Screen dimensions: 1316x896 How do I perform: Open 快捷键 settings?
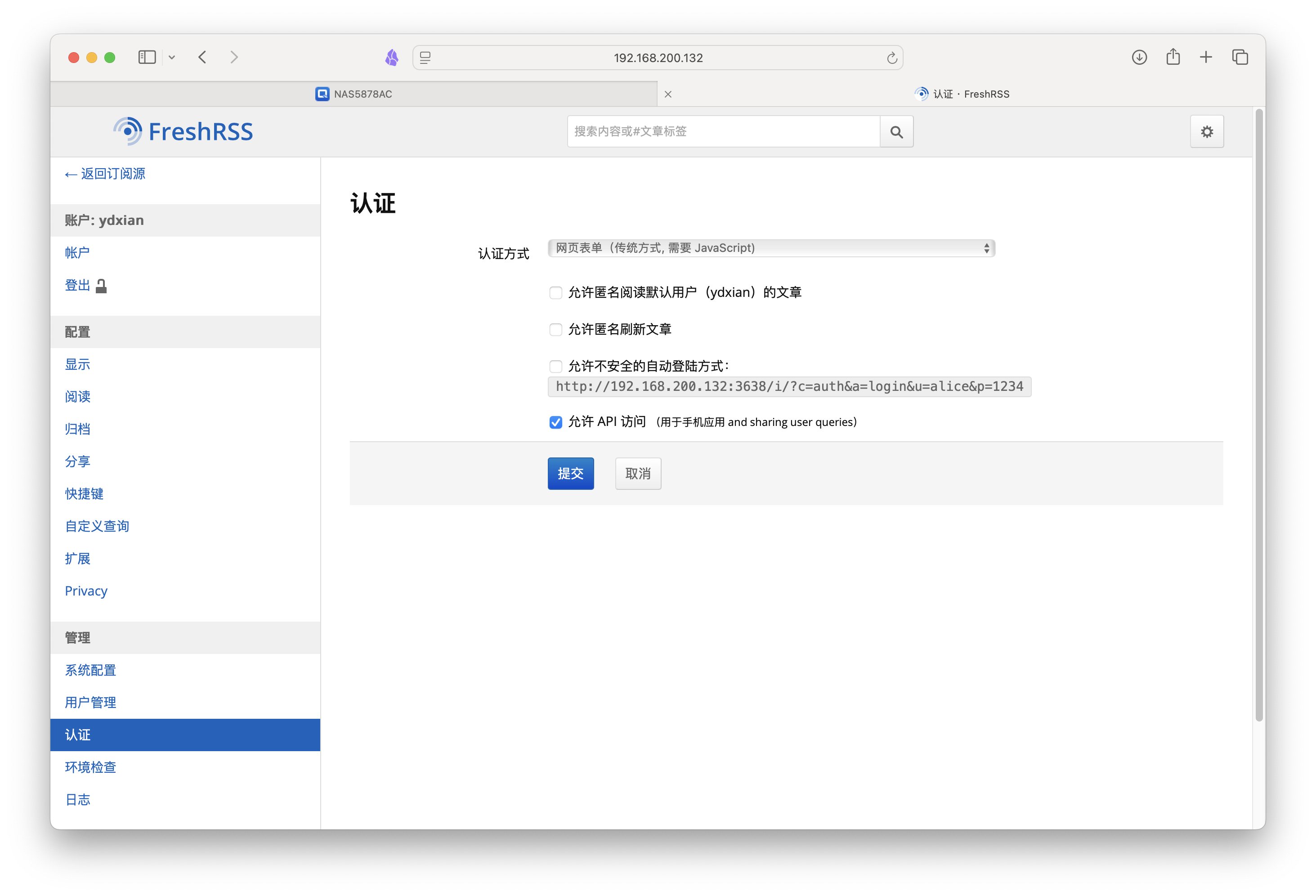[84, 494]
